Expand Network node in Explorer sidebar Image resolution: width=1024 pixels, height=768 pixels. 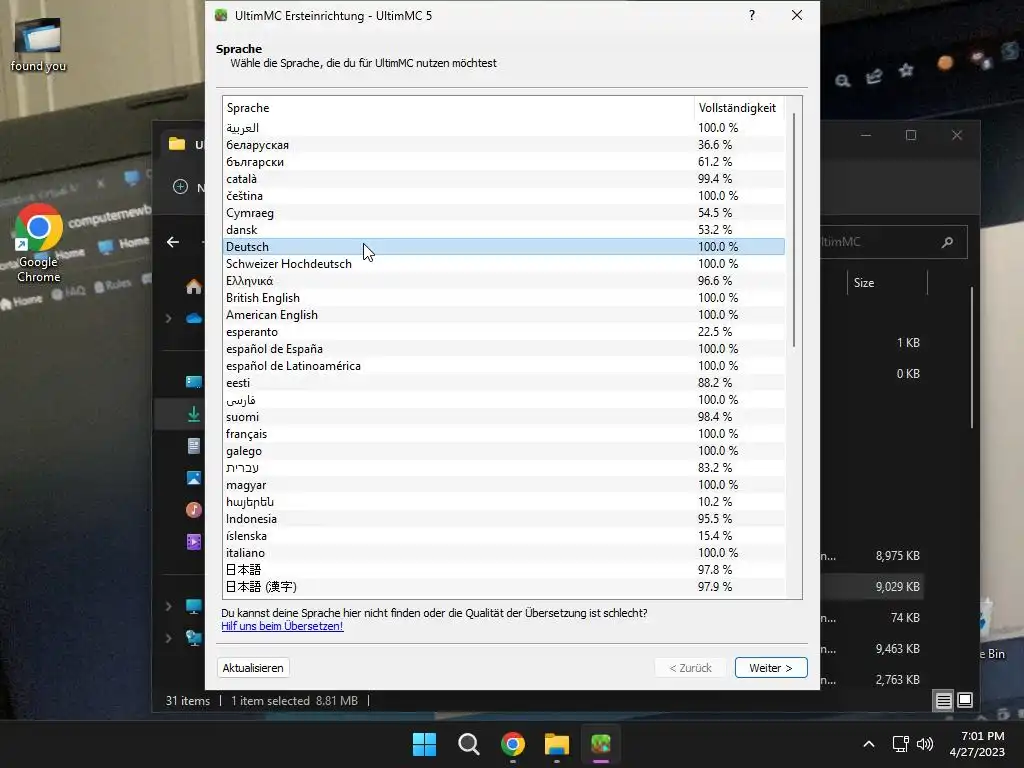click(168, 637)
